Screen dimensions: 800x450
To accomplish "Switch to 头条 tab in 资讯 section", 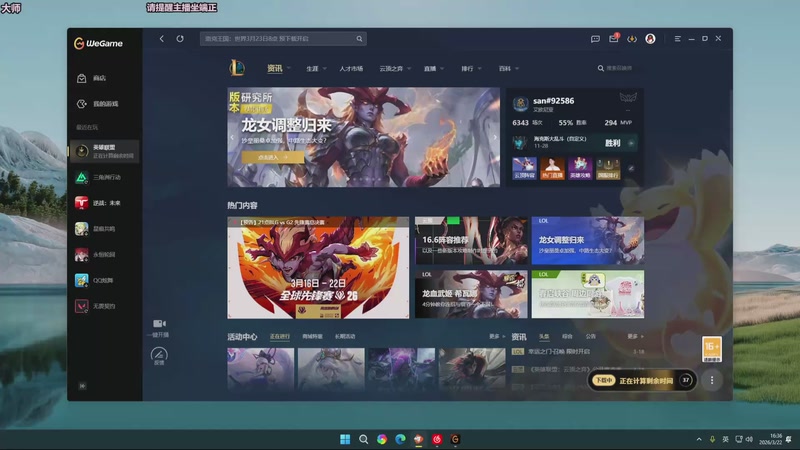I will [544, 336].
